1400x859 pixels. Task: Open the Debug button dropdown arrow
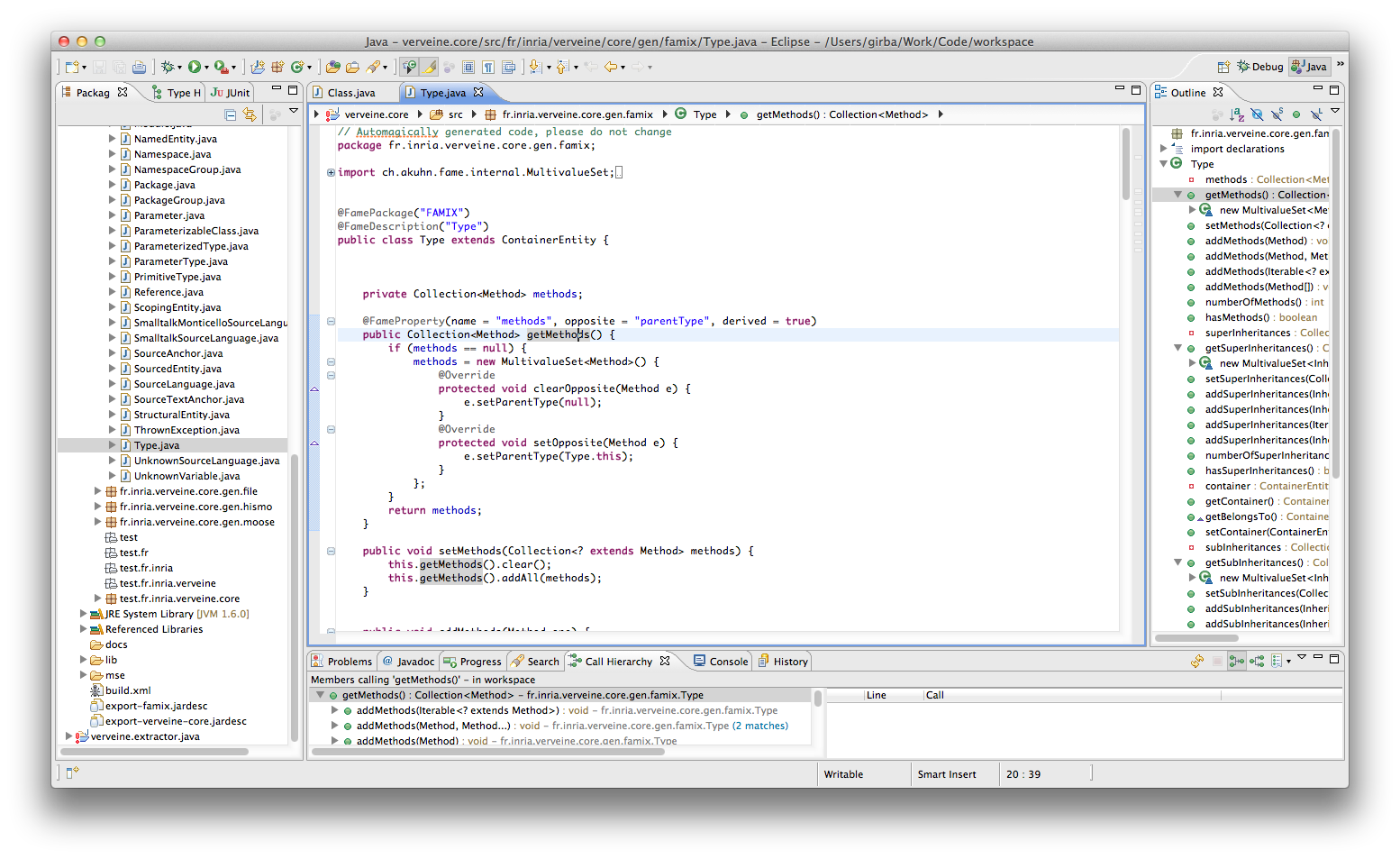click(178, 68)
